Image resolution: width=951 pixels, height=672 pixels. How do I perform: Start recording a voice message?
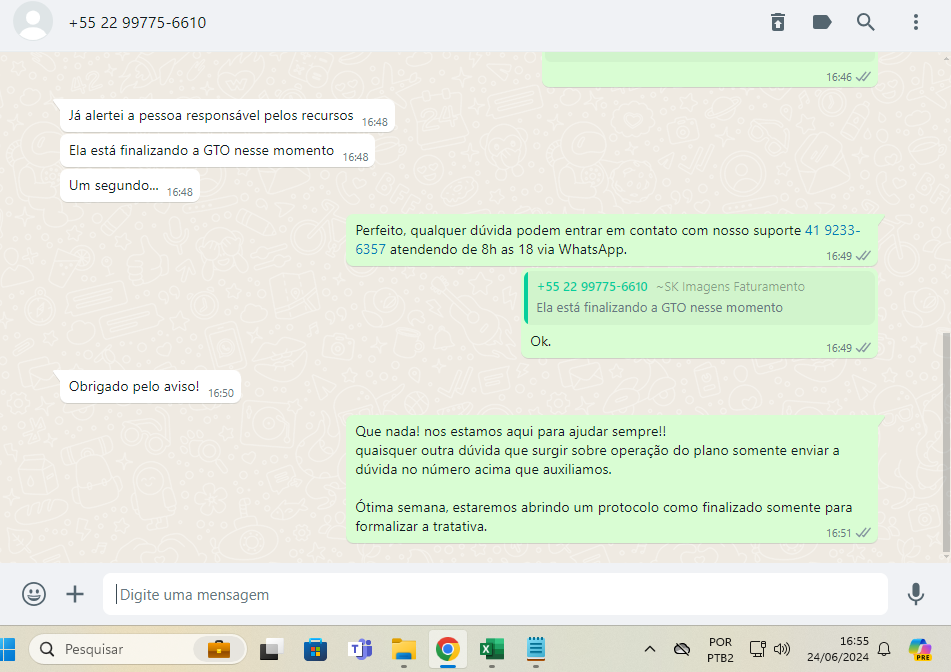tap(916, 594)
